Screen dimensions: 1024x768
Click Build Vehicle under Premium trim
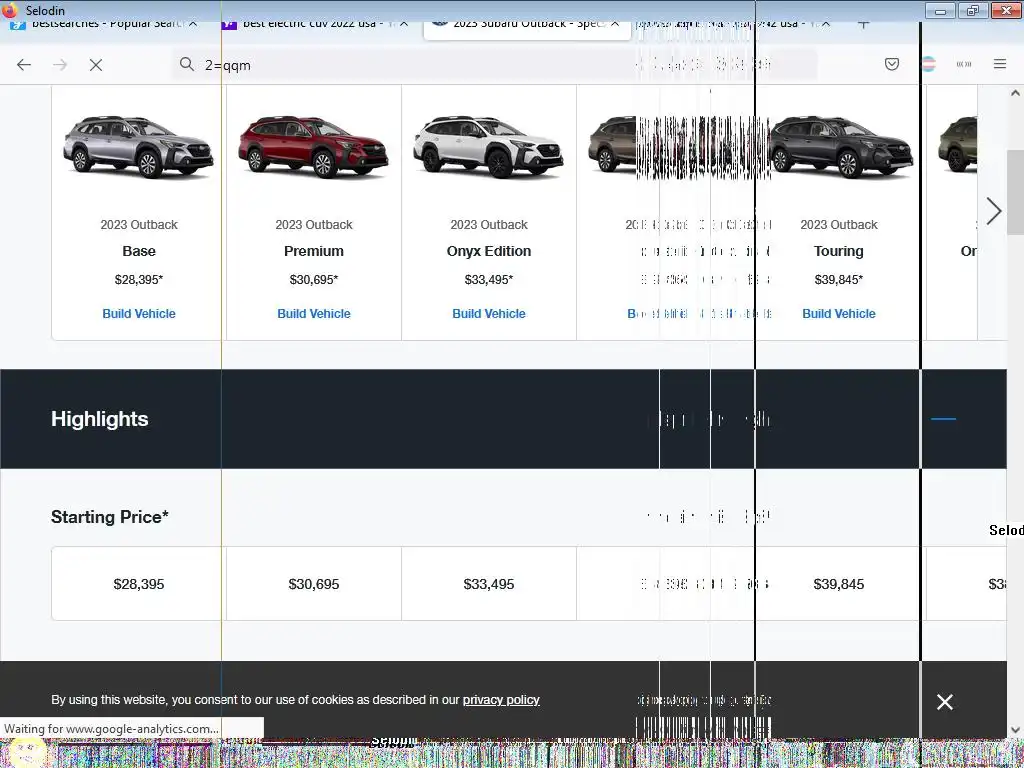pyautogui.click(x=314, y=313)
